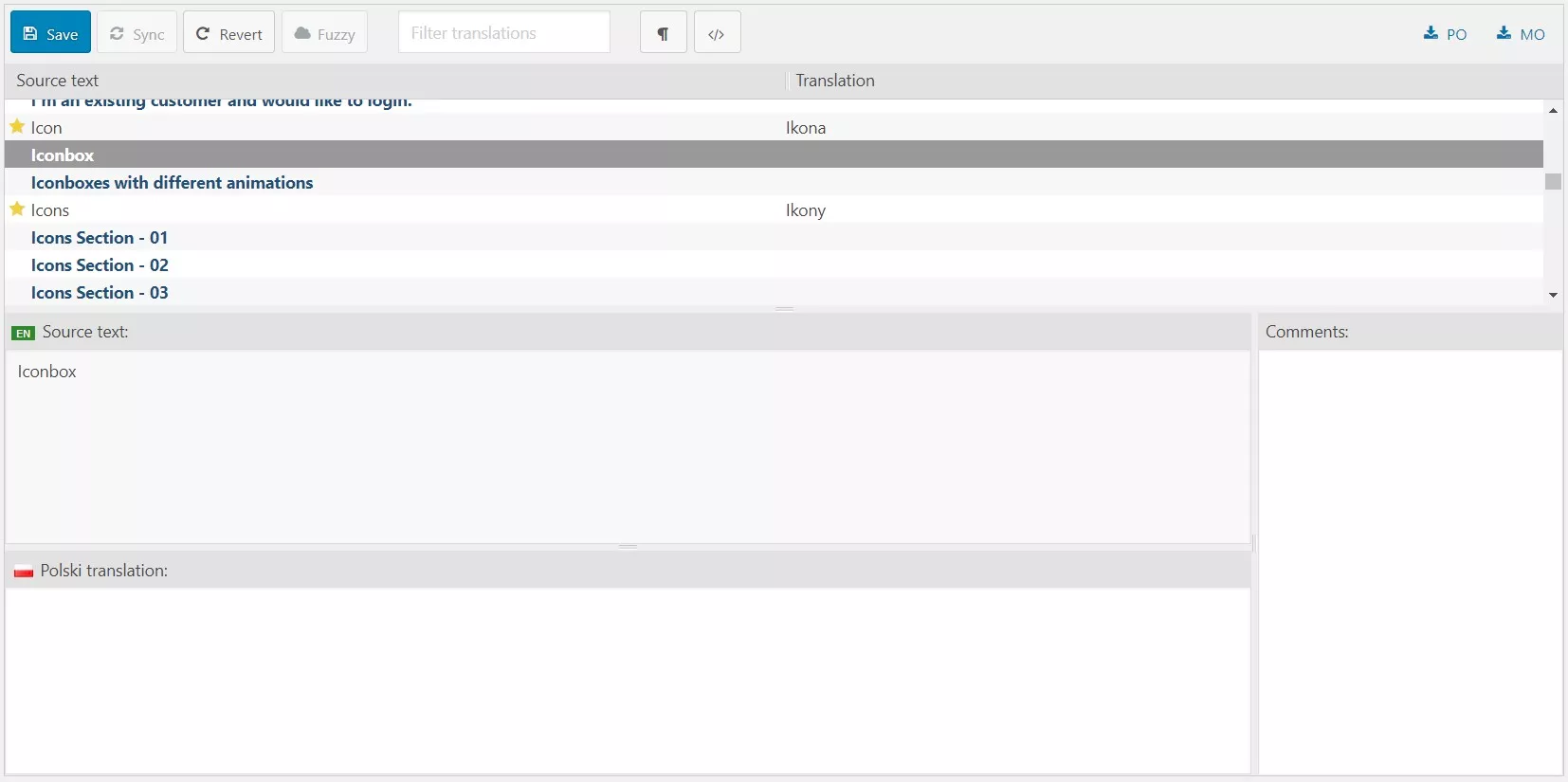Select 'Icons Section - 02' row
The width and height of the screenshot is (1568, 782).
click(774, 264)
